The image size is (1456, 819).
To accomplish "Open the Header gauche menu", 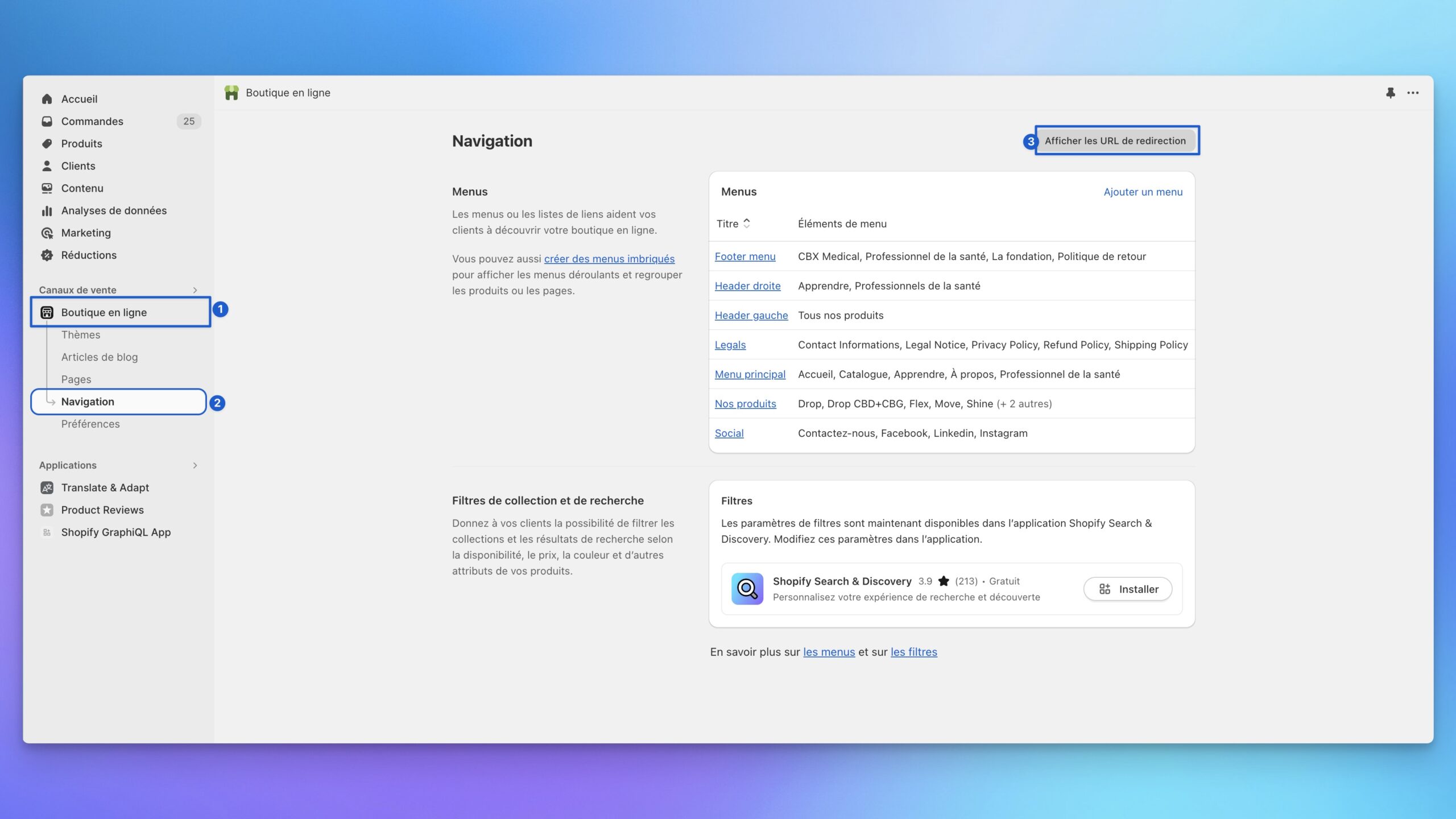I will tap(751, 316).
